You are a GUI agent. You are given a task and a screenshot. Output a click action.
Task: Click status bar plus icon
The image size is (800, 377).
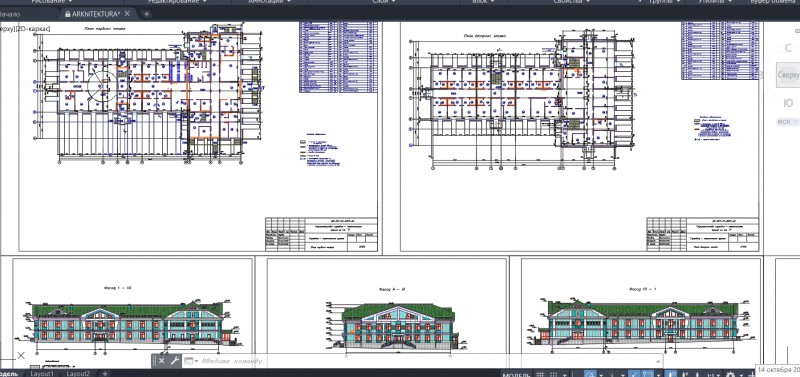coord(752,374)
